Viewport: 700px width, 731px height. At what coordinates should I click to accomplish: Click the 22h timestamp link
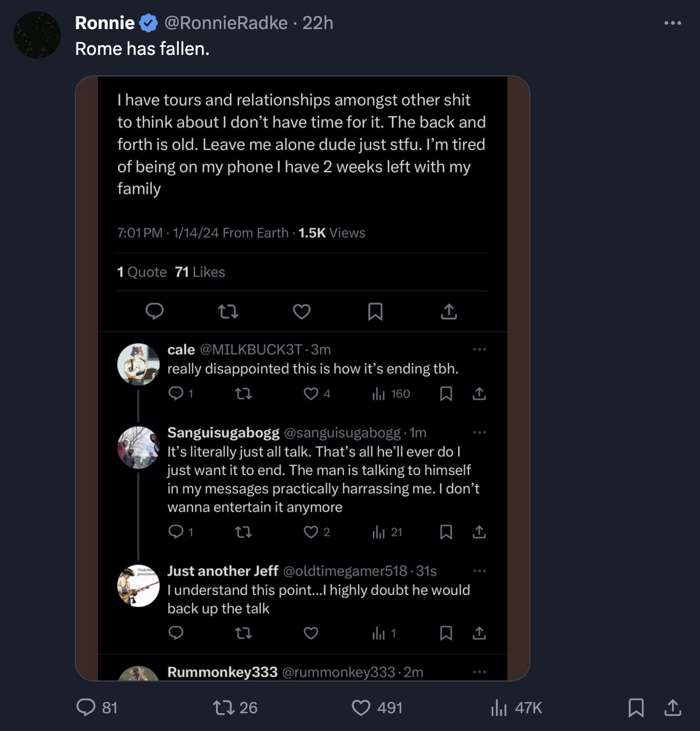(317, 23)
